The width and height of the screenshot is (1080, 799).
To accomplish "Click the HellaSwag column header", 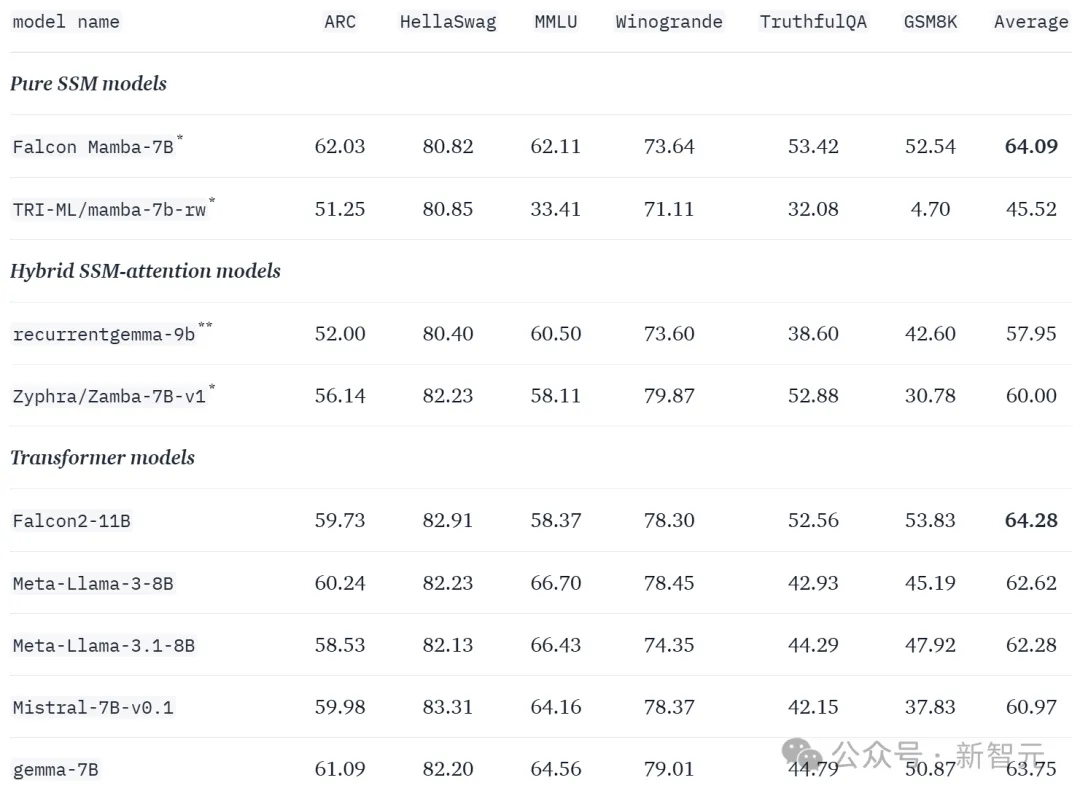I will pyautogui.click(x=448, y=22).
